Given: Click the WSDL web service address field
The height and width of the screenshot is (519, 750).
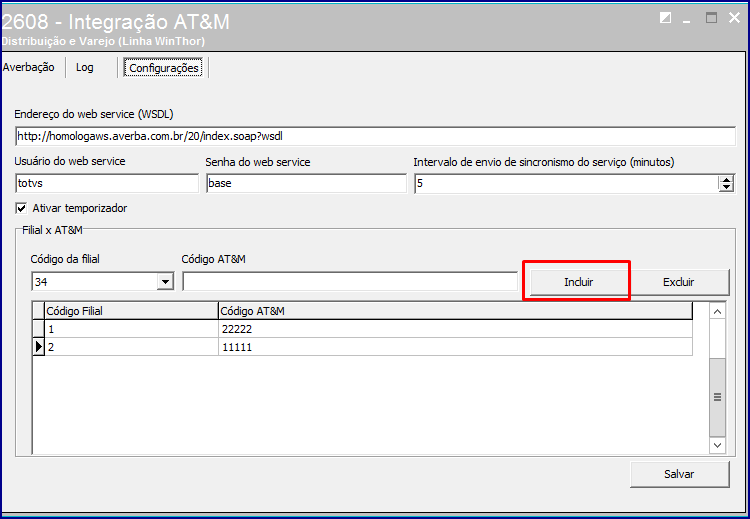Looking at the screenshot, I should [x=375, y=136].
